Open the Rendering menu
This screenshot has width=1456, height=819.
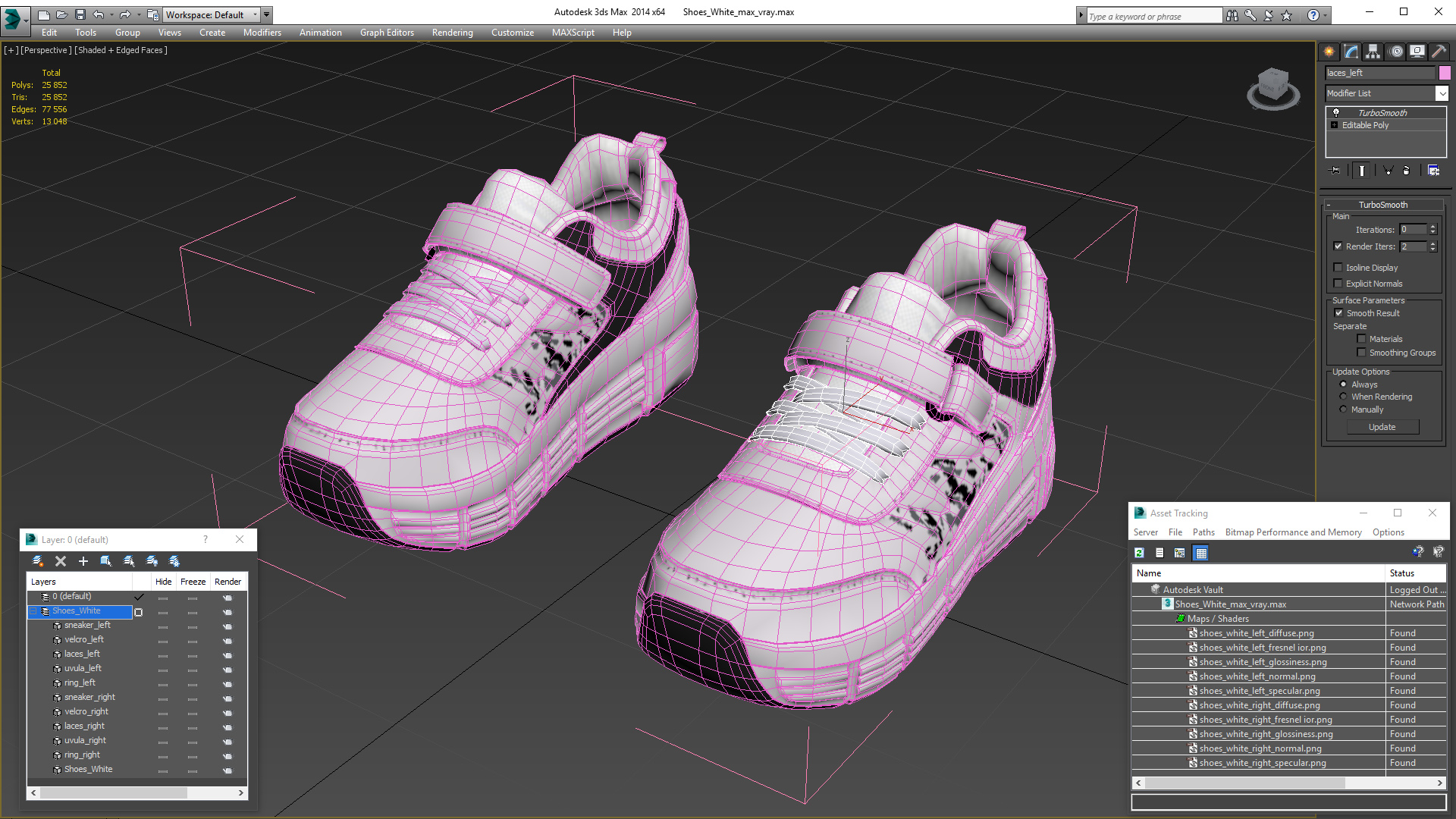pos(452,33)
